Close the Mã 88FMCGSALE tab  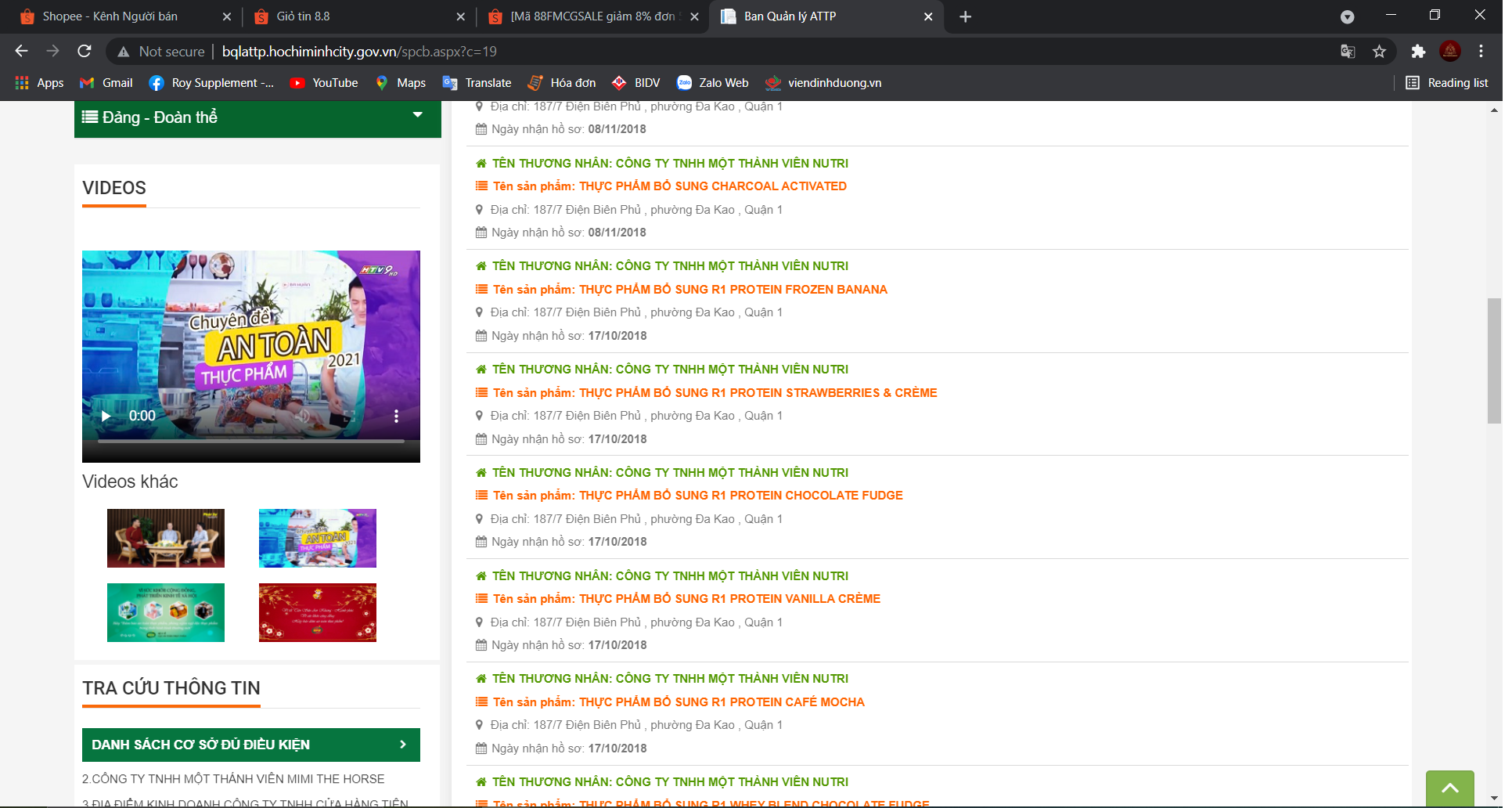point(694,16)
